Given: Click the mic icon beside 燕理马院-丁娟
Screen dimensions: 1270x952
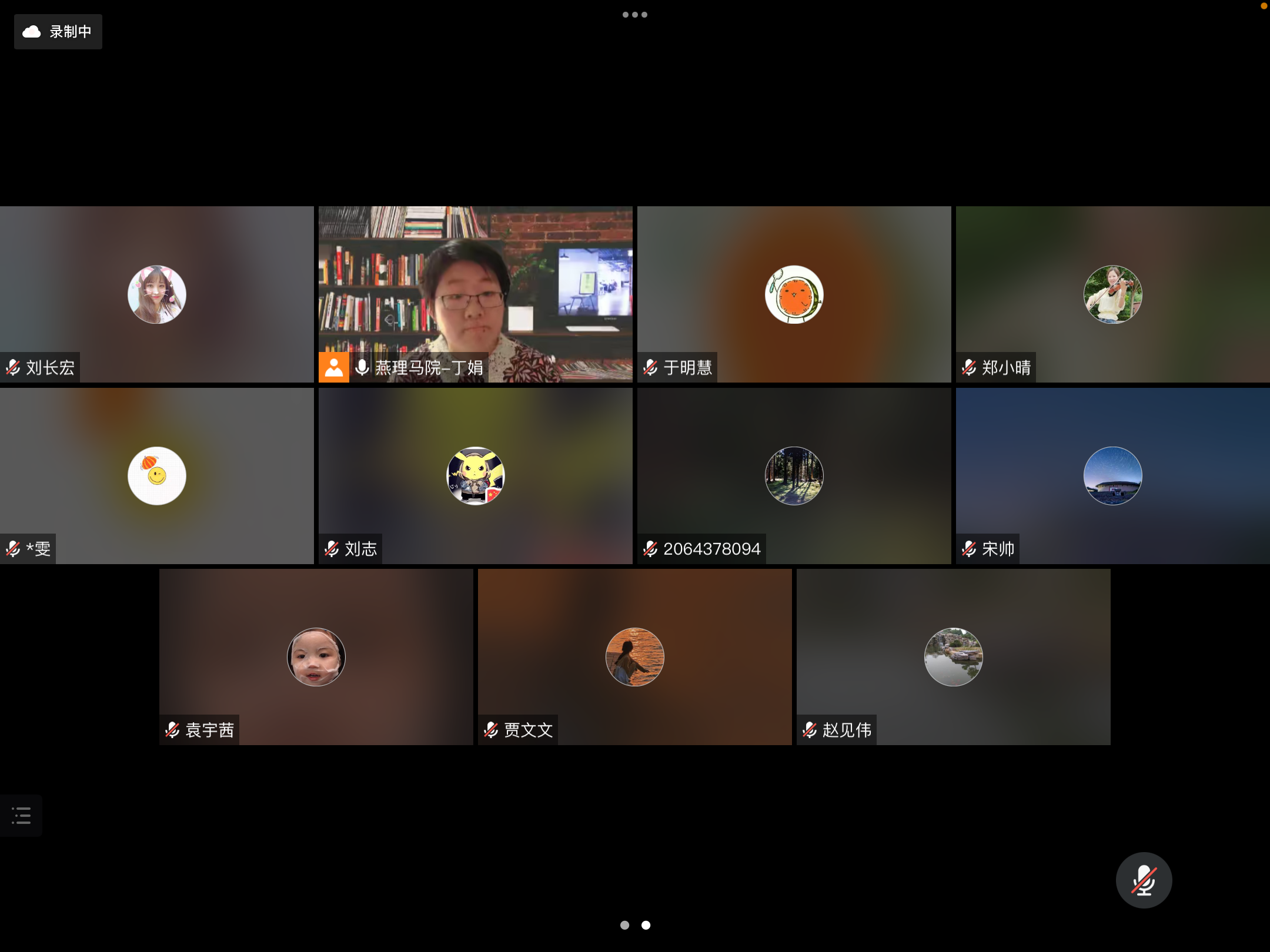Looking at the screenshot, I should [362, 367].
